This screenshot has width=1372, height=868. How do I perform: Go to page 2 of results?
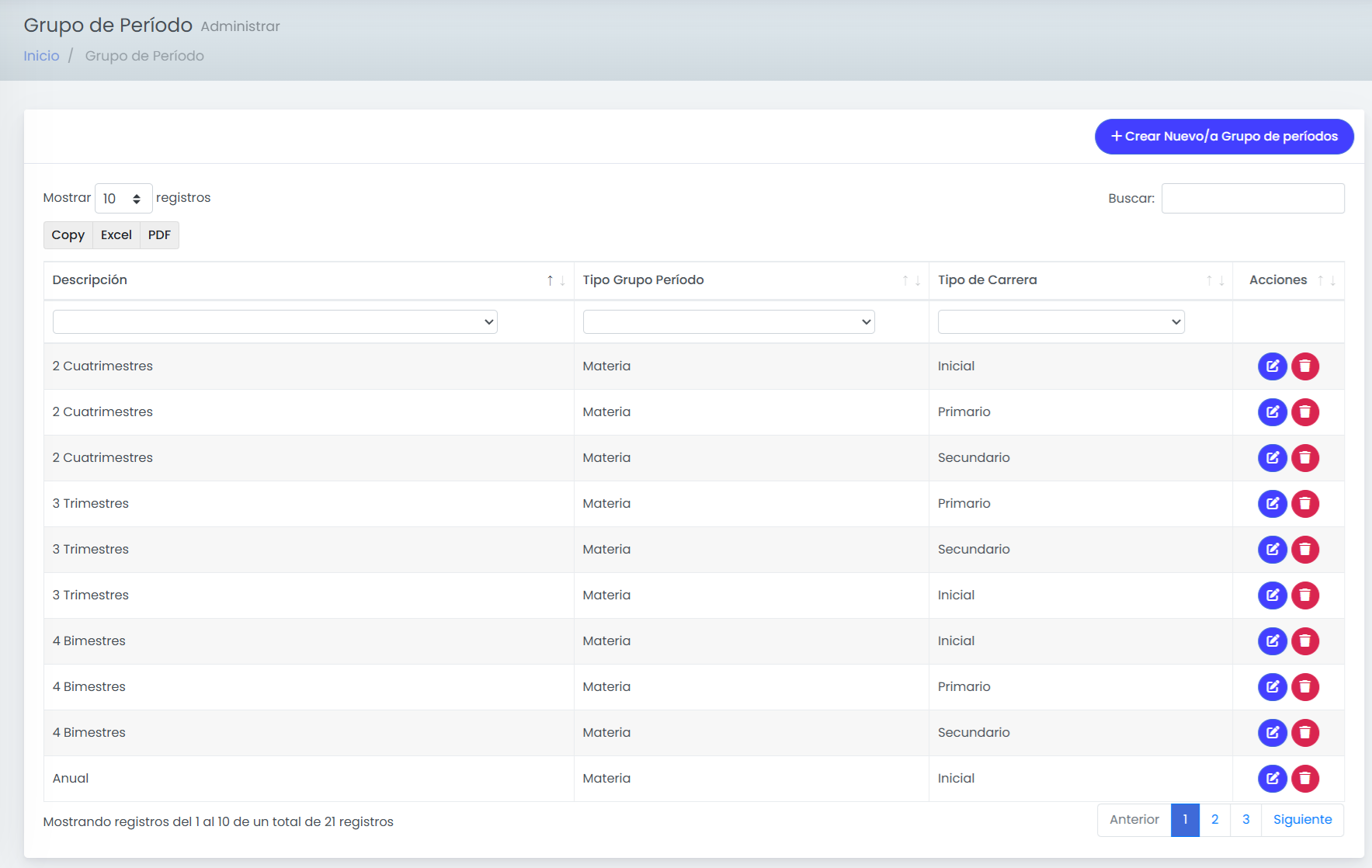[1215, 820]
